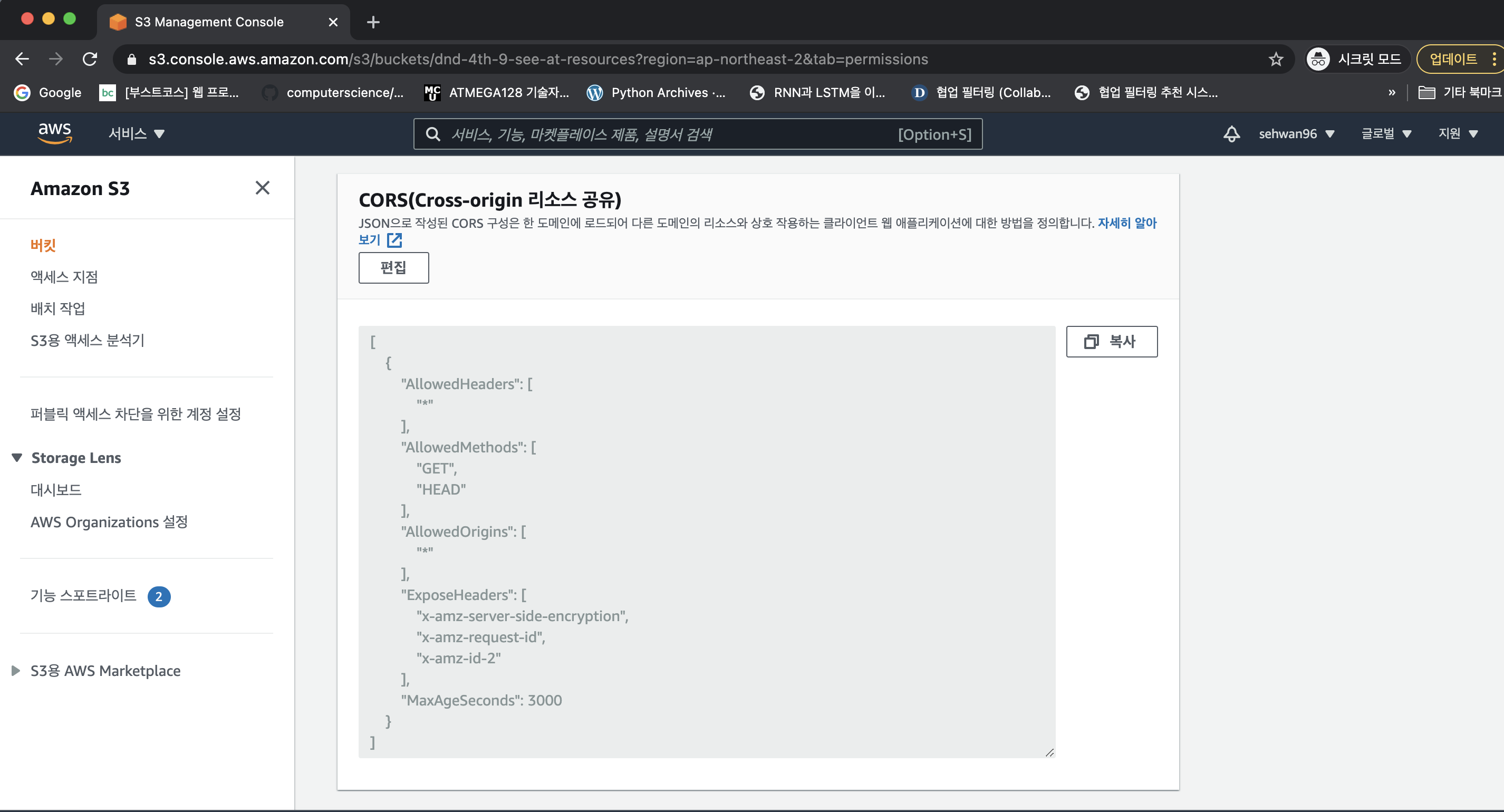Select 버킷 in the sidebar
This screenshot has width=1504, height=812.
click(43, 245)
